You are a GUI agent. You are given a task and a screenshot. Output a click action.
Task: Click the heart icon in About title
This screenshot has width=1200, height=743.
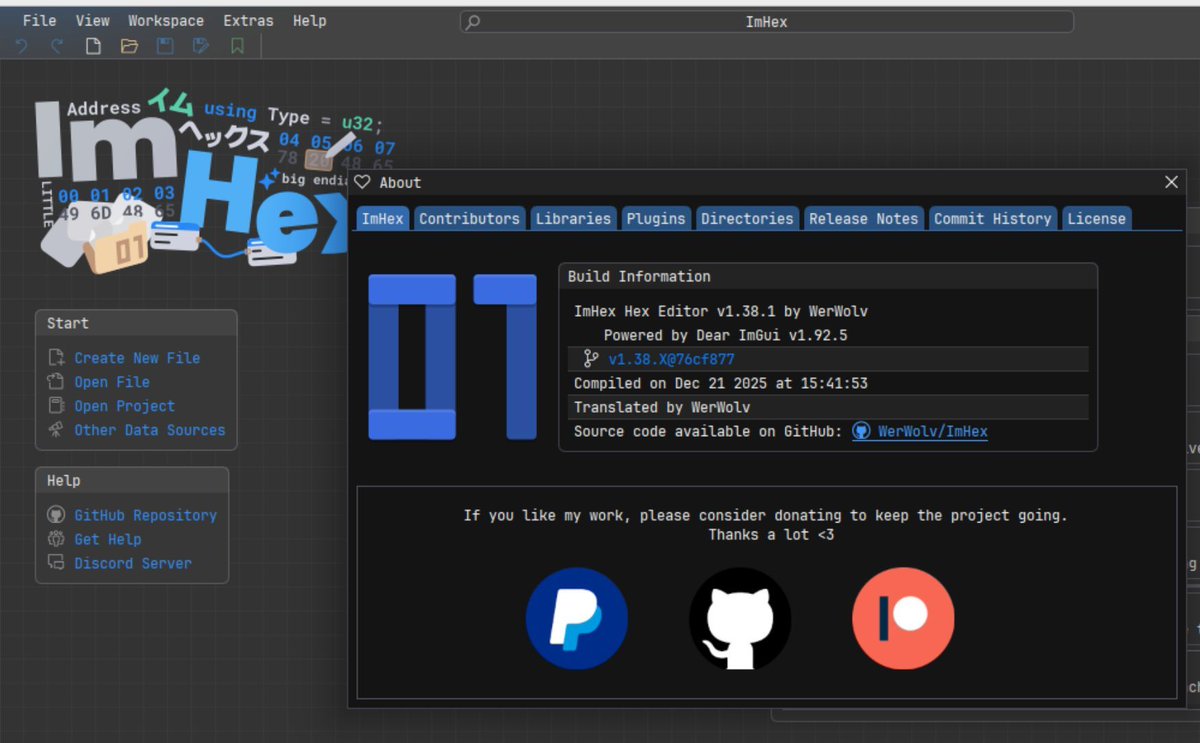(363, 182)
